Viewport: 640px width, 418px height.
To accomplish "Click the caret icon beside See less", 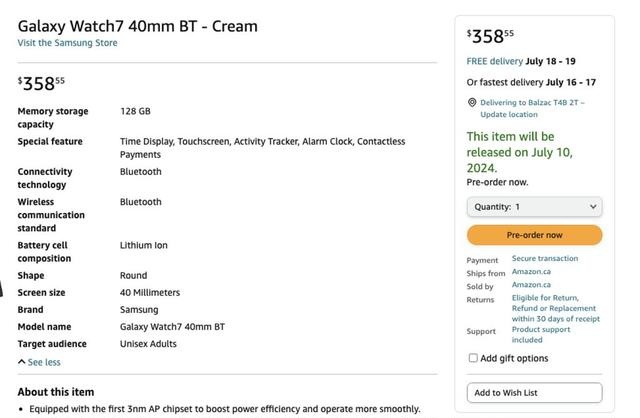I will [22, 362].
